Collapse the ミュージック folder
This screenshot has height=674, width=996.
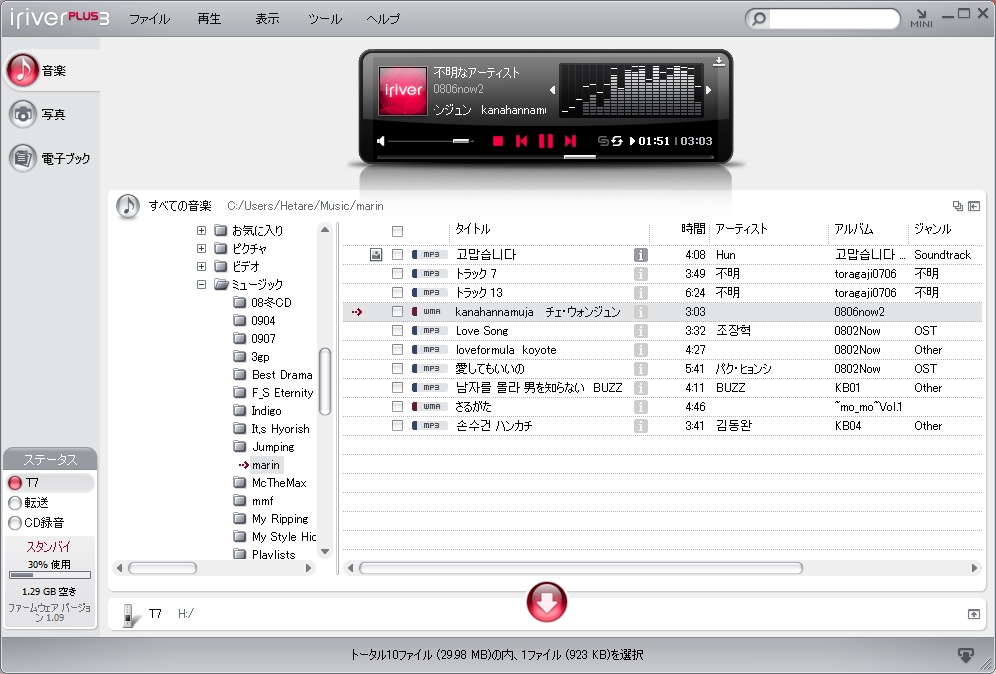click(x=201, y=285)
